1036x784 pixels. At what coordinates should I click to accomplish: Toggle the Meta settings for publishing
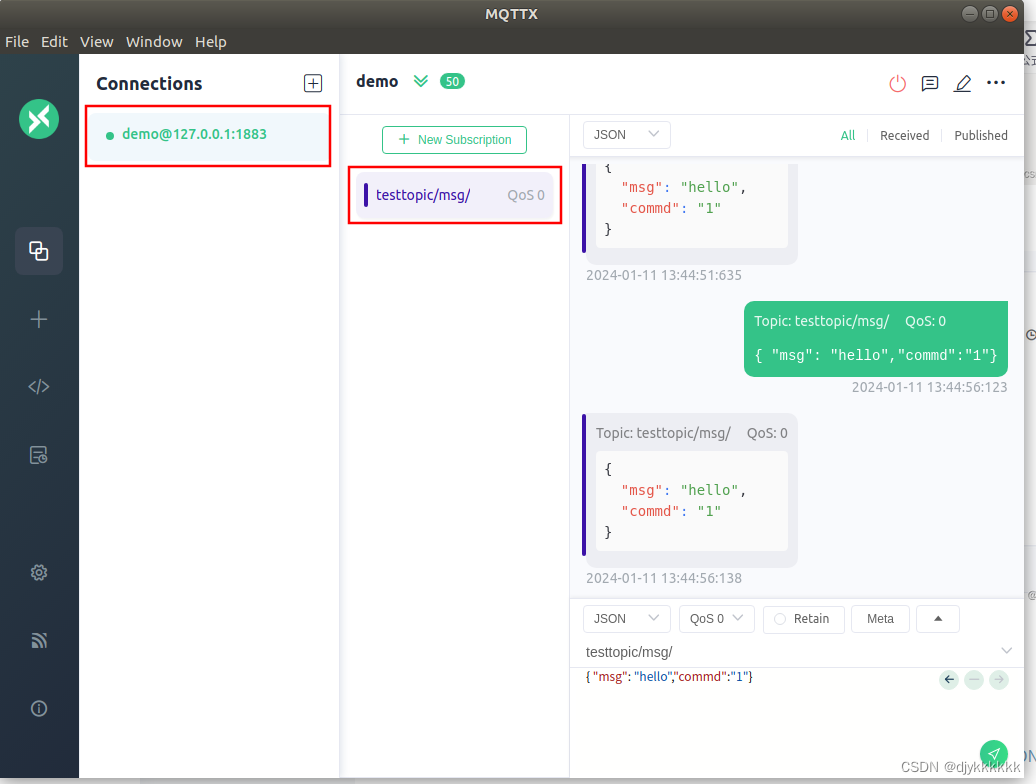880,619
